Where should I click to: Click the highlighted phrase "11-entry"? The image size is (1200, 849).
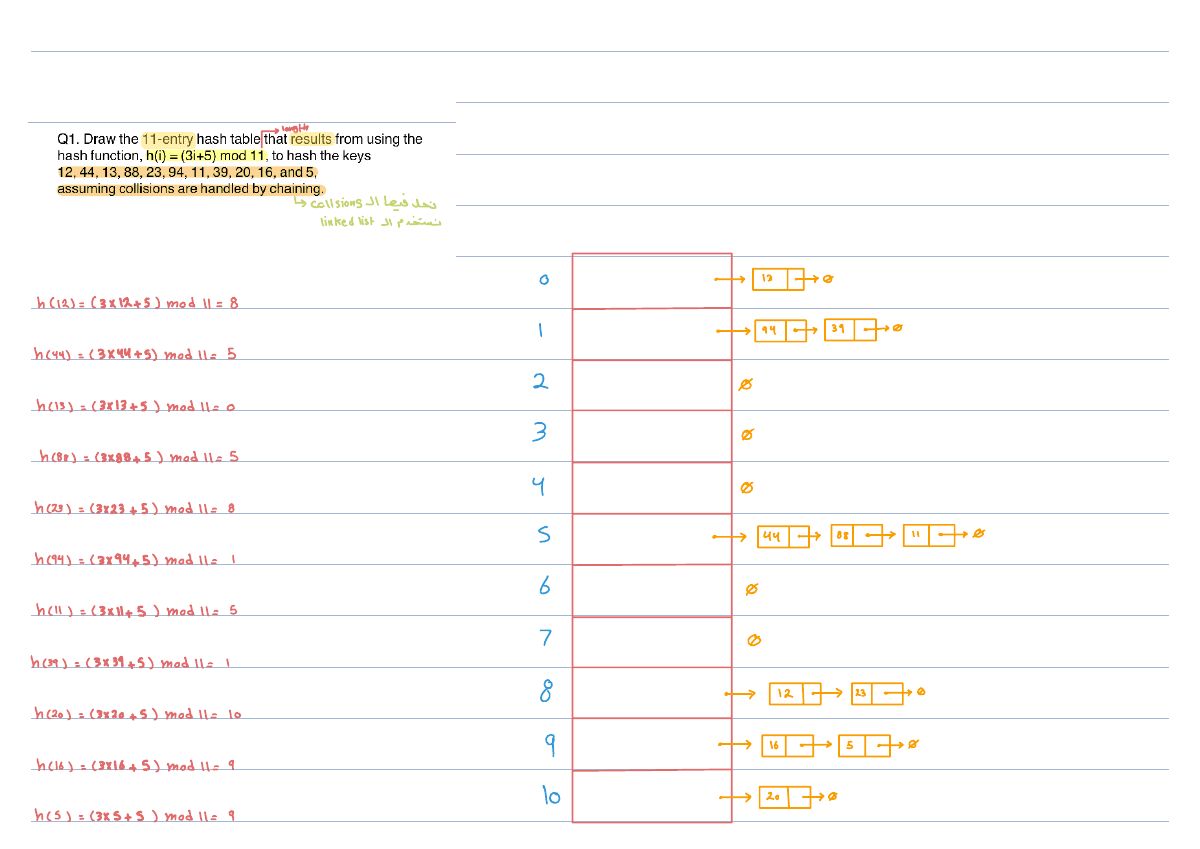point(168,139)
